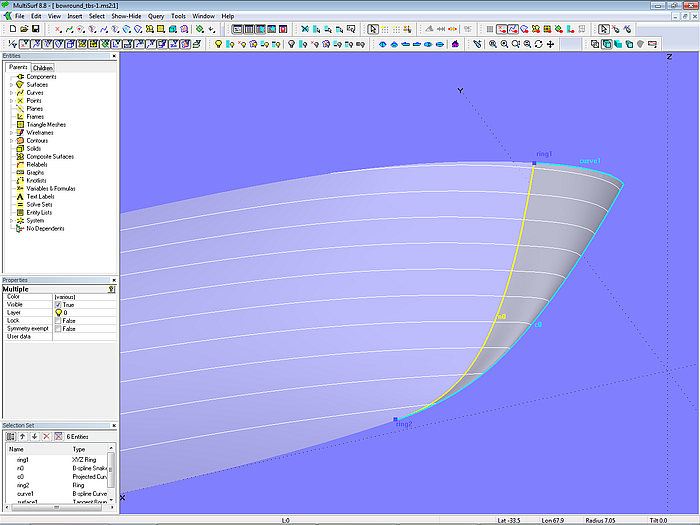
Task: Check the Symmetry exempt checkbox
Action: pos(58,328)
